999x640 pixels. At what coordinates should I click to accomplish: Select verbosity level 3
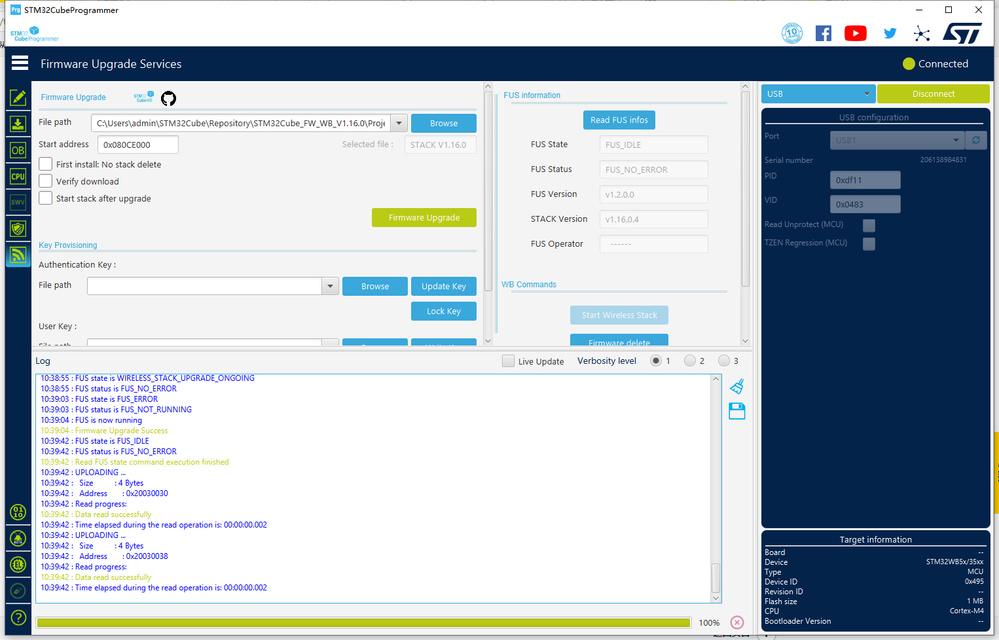tap(724, 360)
